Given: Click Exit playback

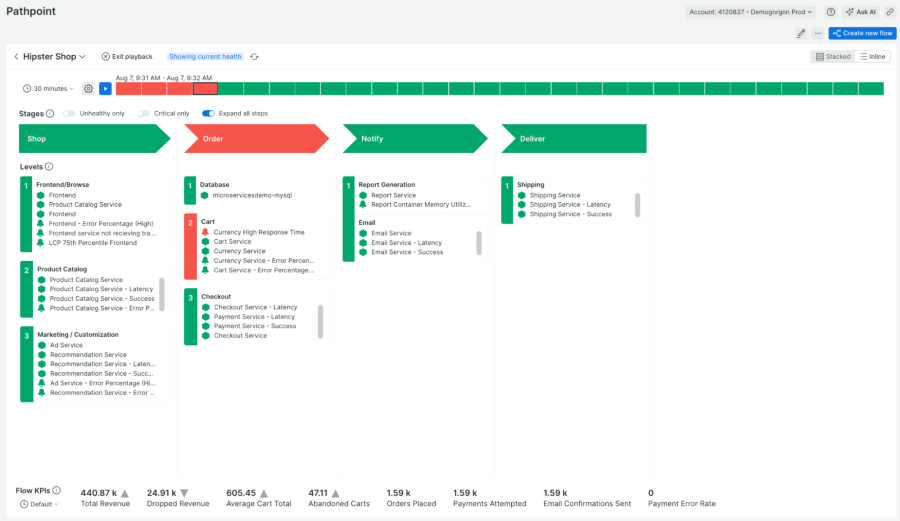Looking at the screenshot, I should click(127, 57).
